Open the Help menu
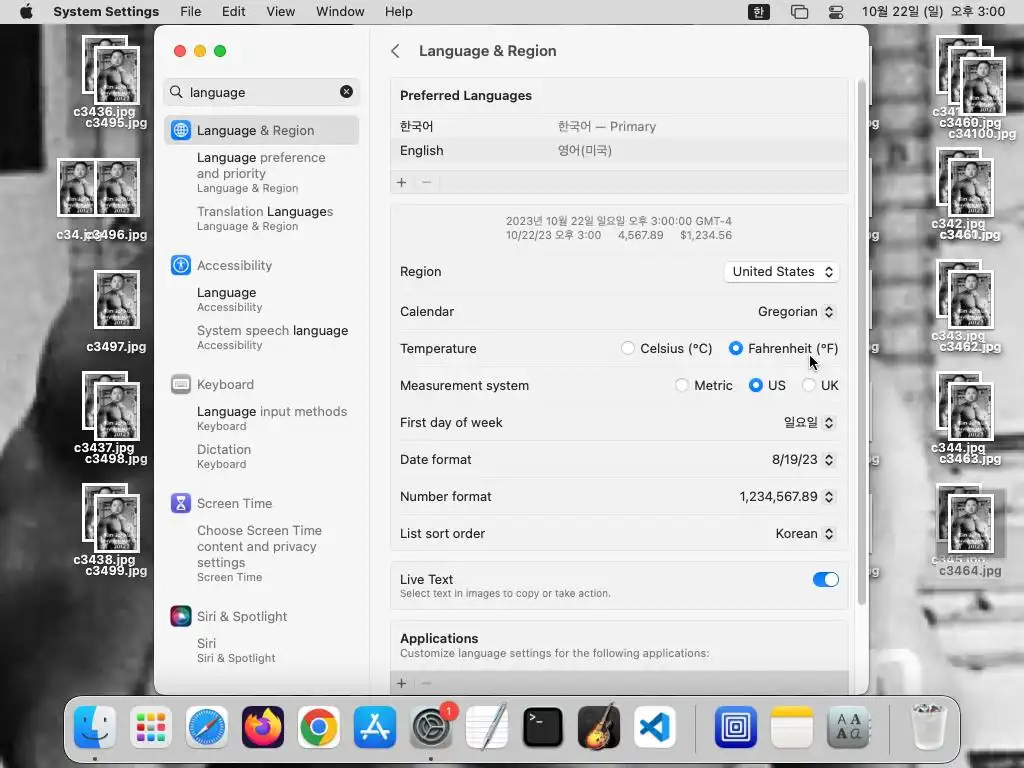 click(x=398, y=12)
